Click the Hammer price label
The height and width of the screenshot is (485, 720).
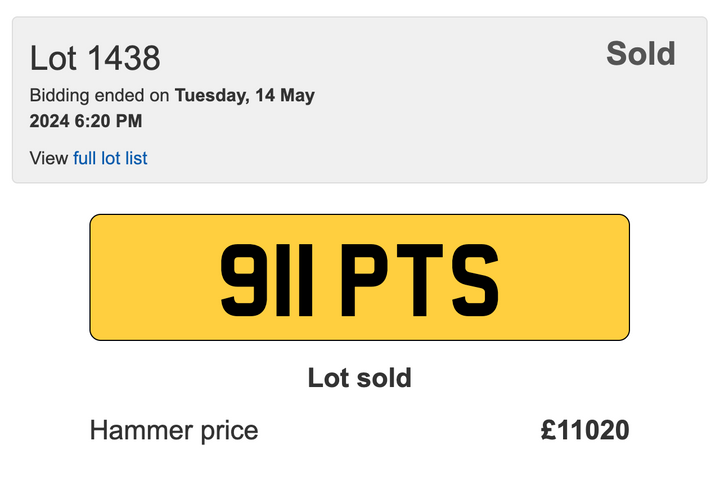(x=174, y=431)
